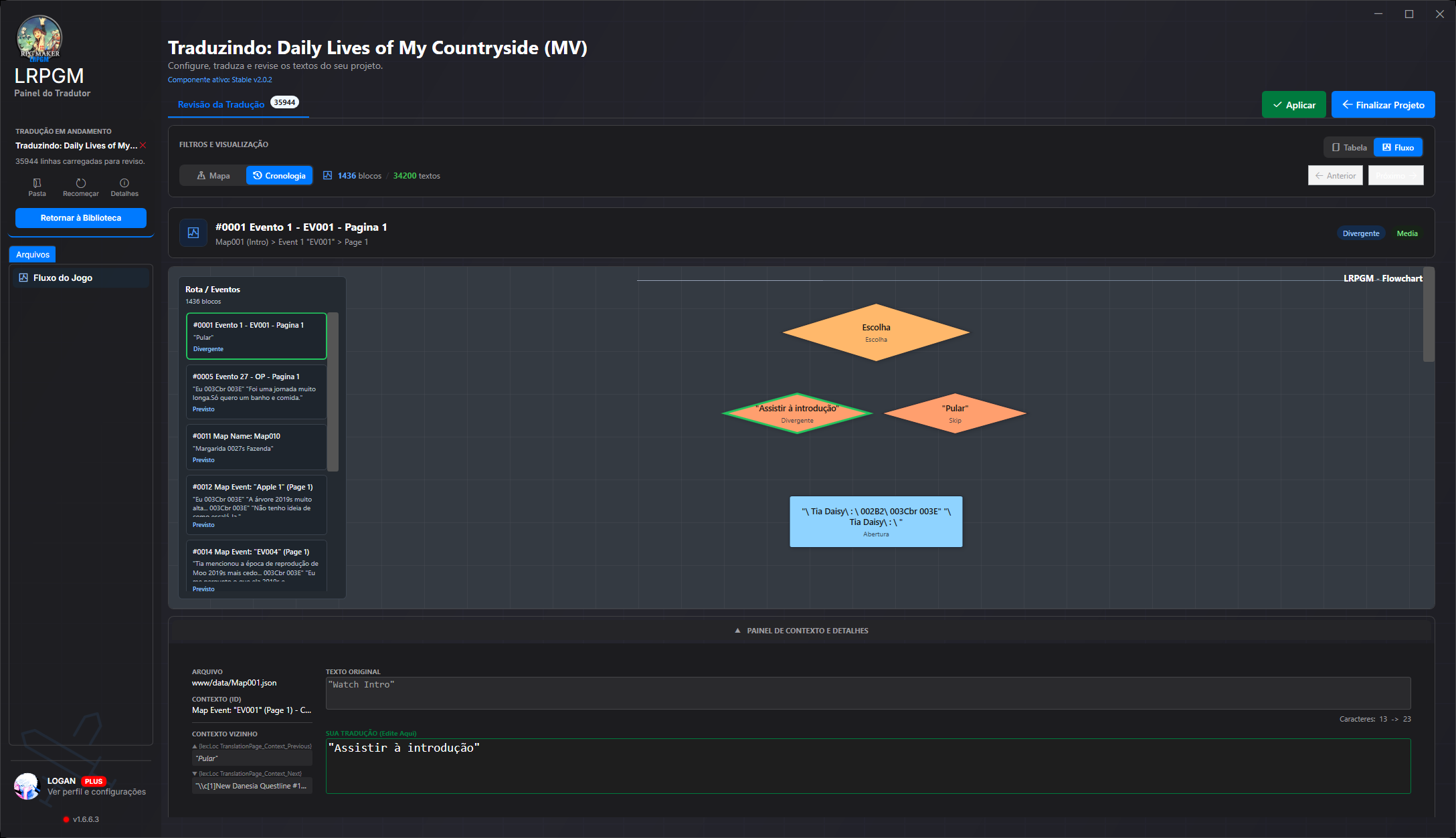This screenshot has width=1456, height=838.
Task: Click the Pular Skip flowchart node
Action: (955, 413)
